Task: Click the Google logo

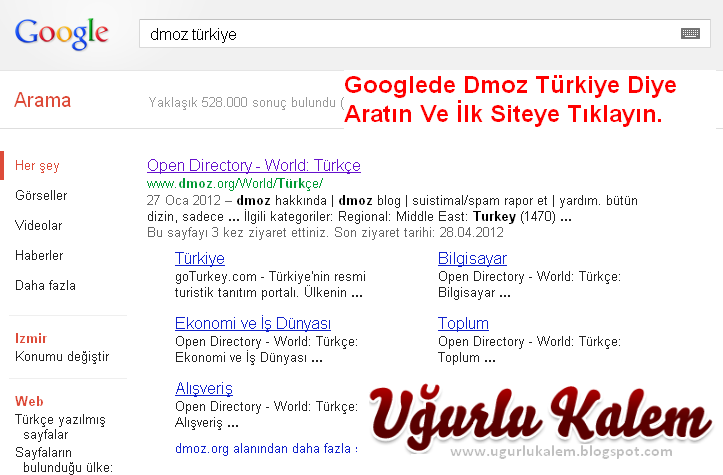Action: [62, 33]
